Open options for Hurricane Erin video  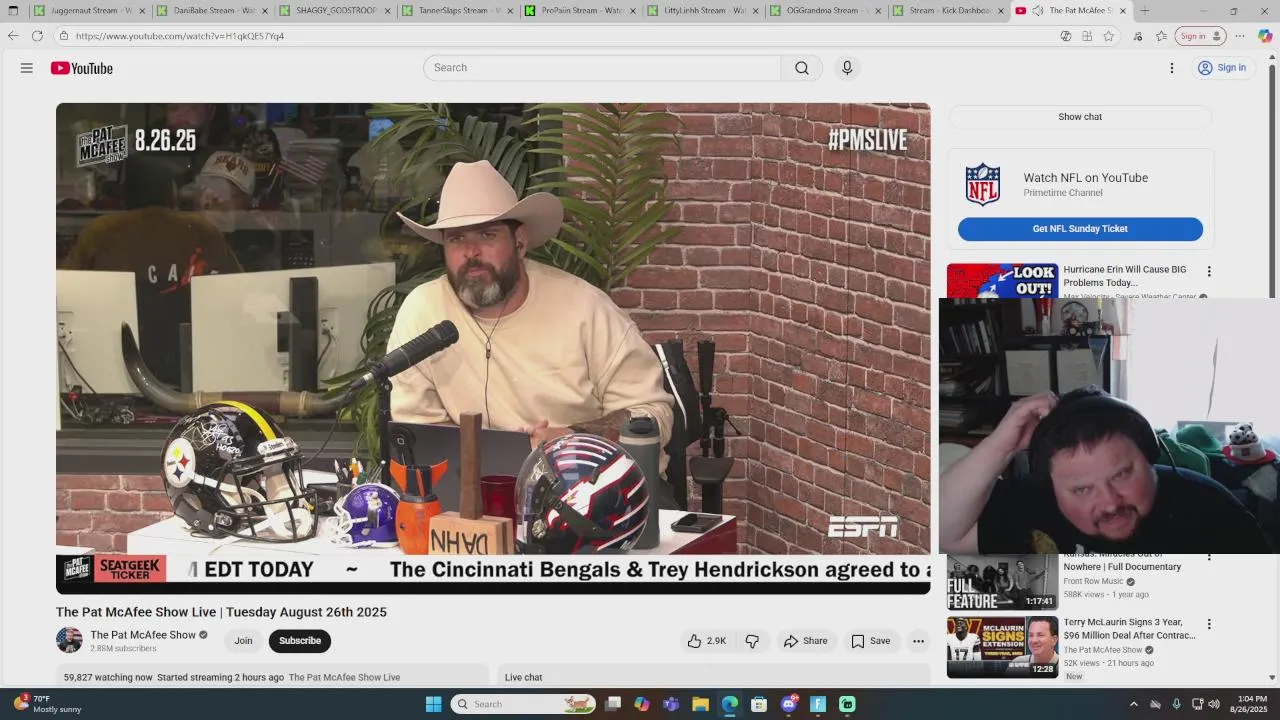pos(1209,272)
